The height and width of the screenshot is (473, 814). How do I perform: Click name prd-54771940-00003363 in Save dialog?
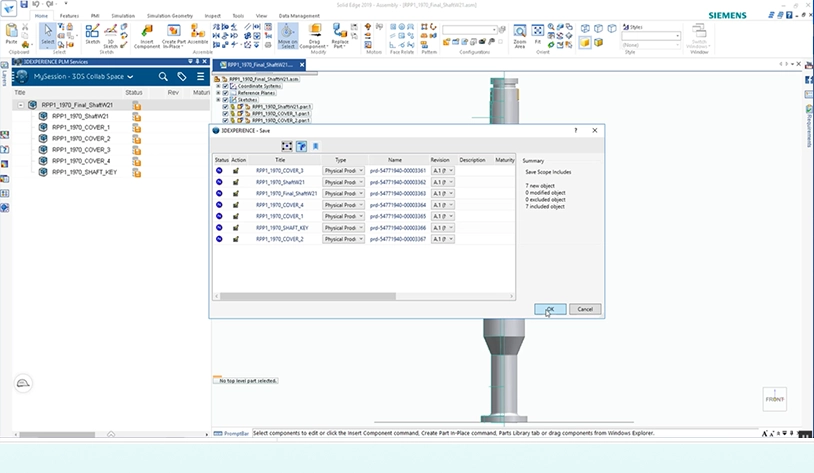(398, 193)
